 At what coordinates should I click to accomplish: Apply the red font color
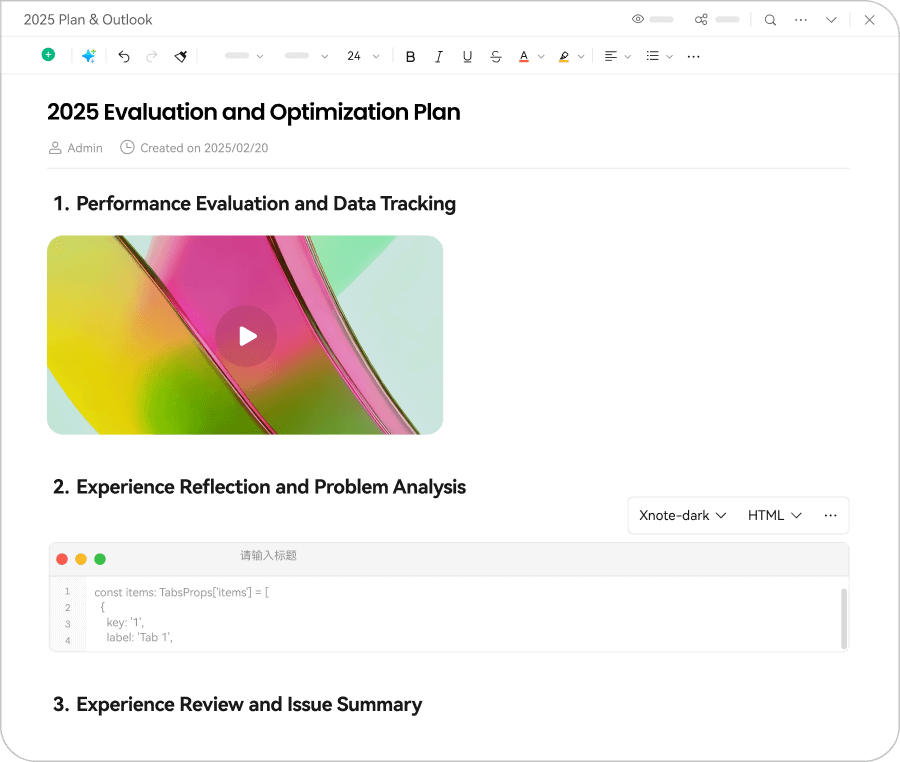[x=523, y=57]
